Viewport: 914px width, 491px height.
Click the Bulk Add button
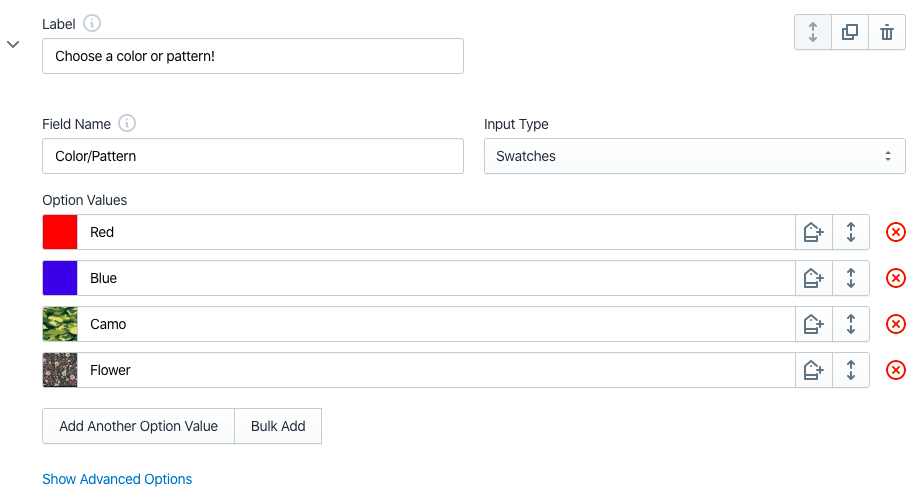click(278, 426)
